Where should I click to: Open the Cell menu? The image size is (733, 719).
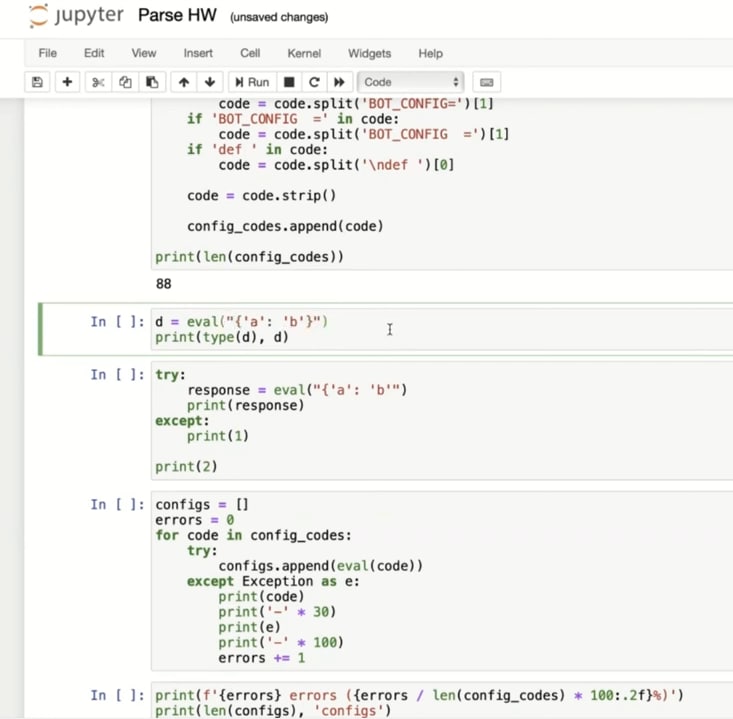pos(250,53)
